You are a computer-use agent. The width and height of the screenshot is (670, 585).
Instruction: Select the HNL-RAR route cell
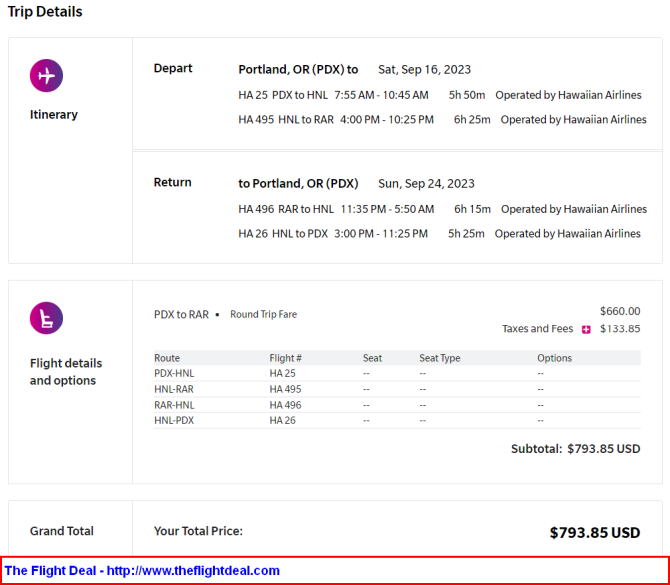point(173,389)
